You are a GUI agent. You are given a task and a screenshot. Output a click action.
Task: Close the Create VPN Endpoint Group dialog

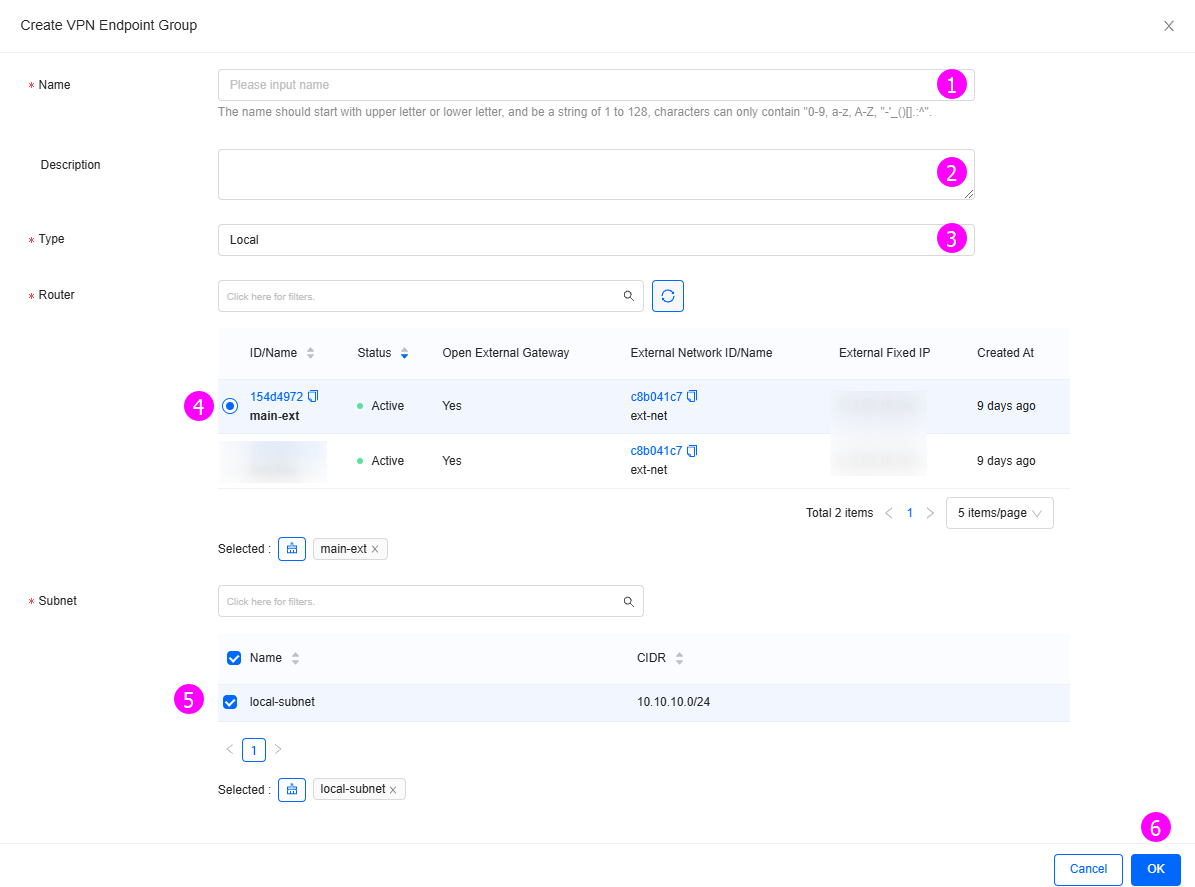1168,26
